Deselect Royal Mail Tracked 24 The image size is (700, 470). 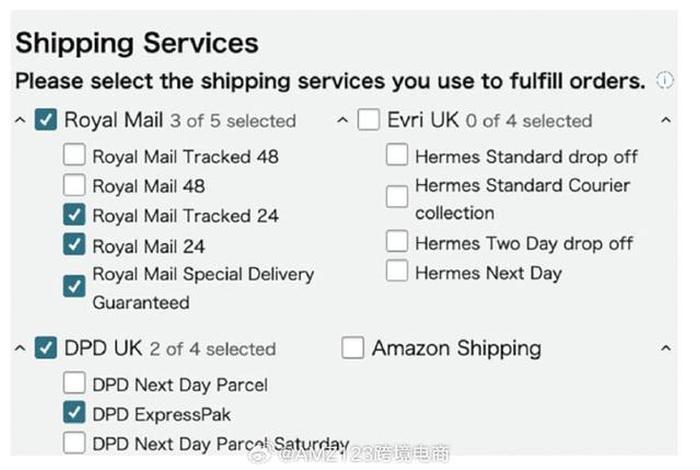74,215
